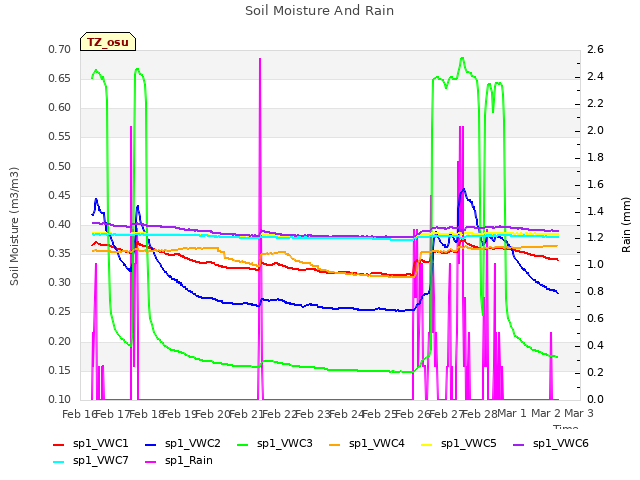
Task: Click the TZ_osu site label
Action: click(108, 42)
